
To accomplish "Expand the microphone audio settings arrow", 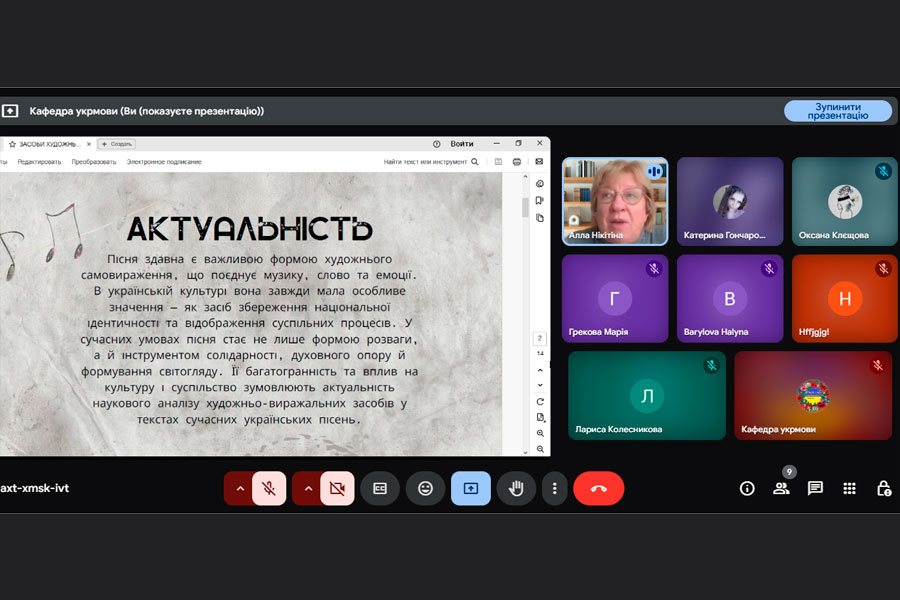I will pos(239,488).
